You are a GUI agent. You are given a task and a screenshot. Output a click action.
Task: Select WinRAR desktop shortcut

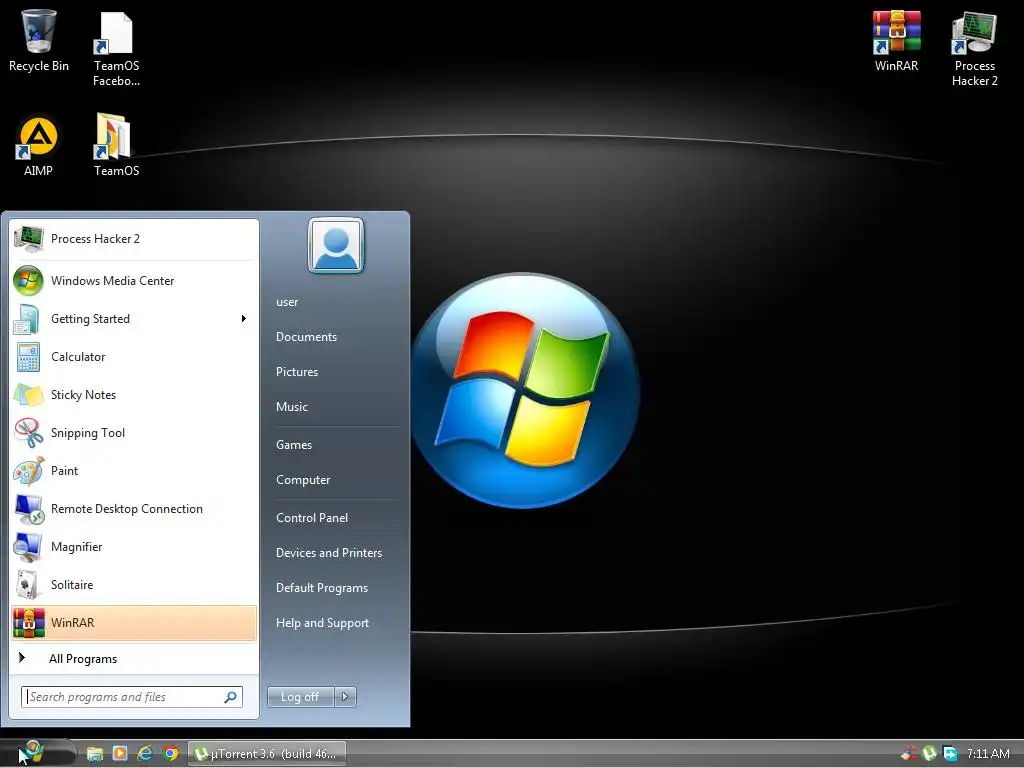click(897, 40)
